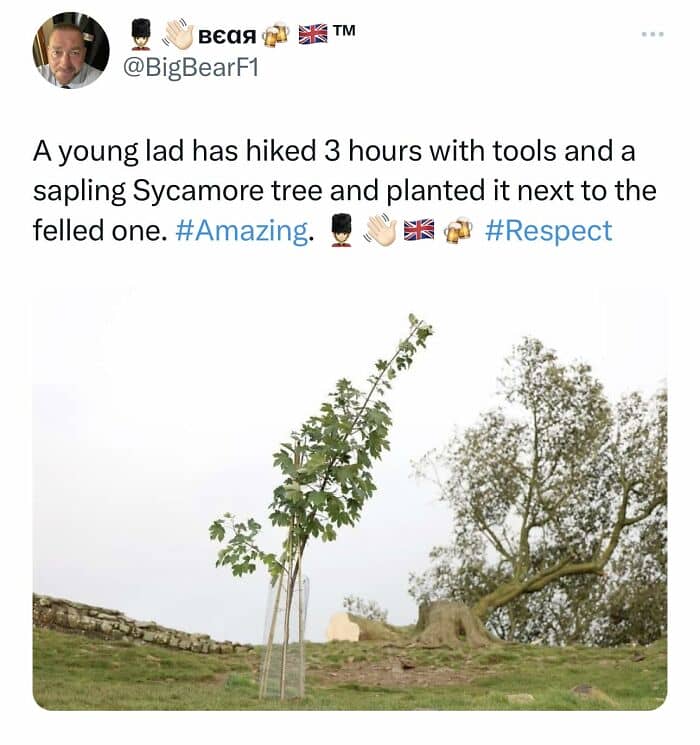This screenshot has width=700, height=745.
Task: Click beer mugs emoji in display name
Action: coord(275,35)
